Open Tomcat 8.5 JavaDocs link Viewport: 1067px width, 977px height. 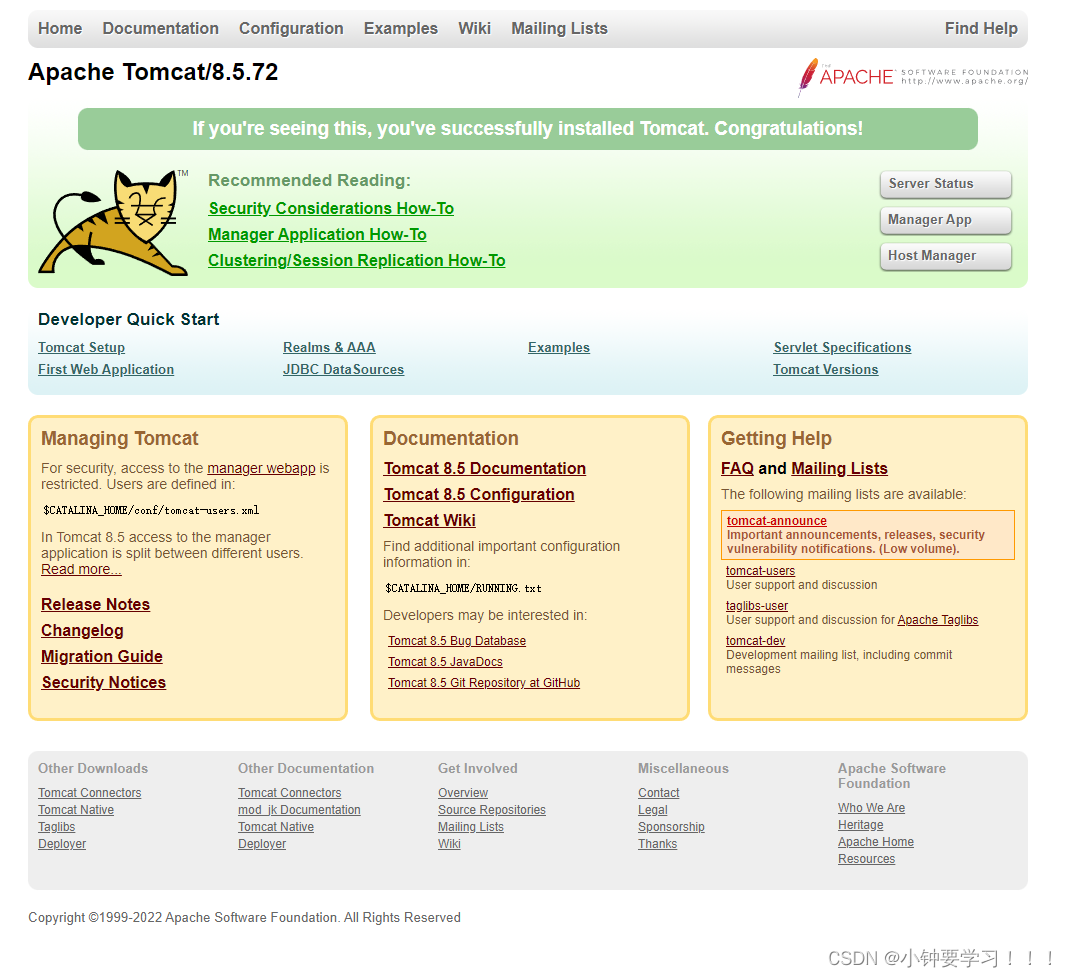[x=445, y=662]
